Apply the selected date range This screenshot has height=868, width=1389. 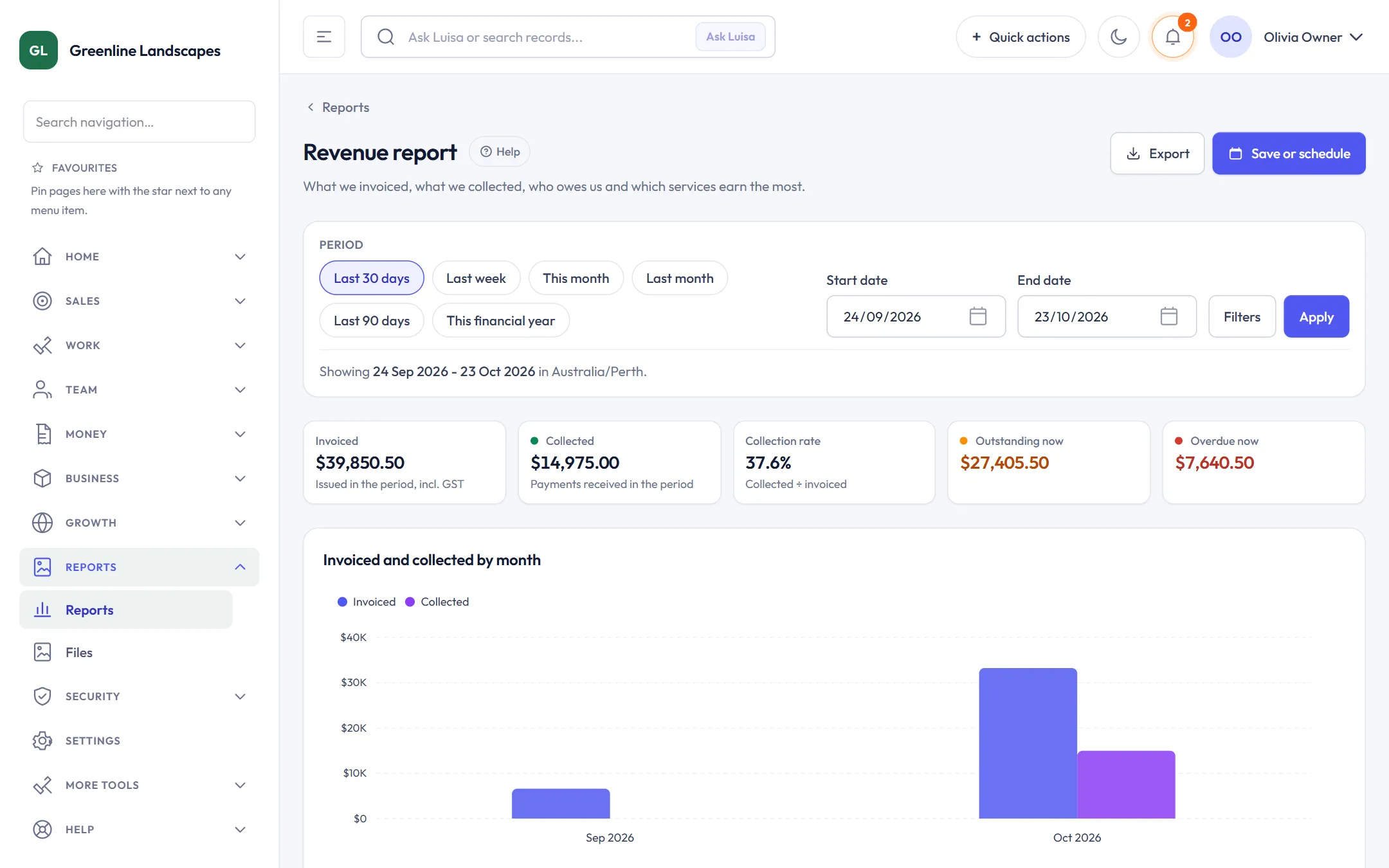1316,316
